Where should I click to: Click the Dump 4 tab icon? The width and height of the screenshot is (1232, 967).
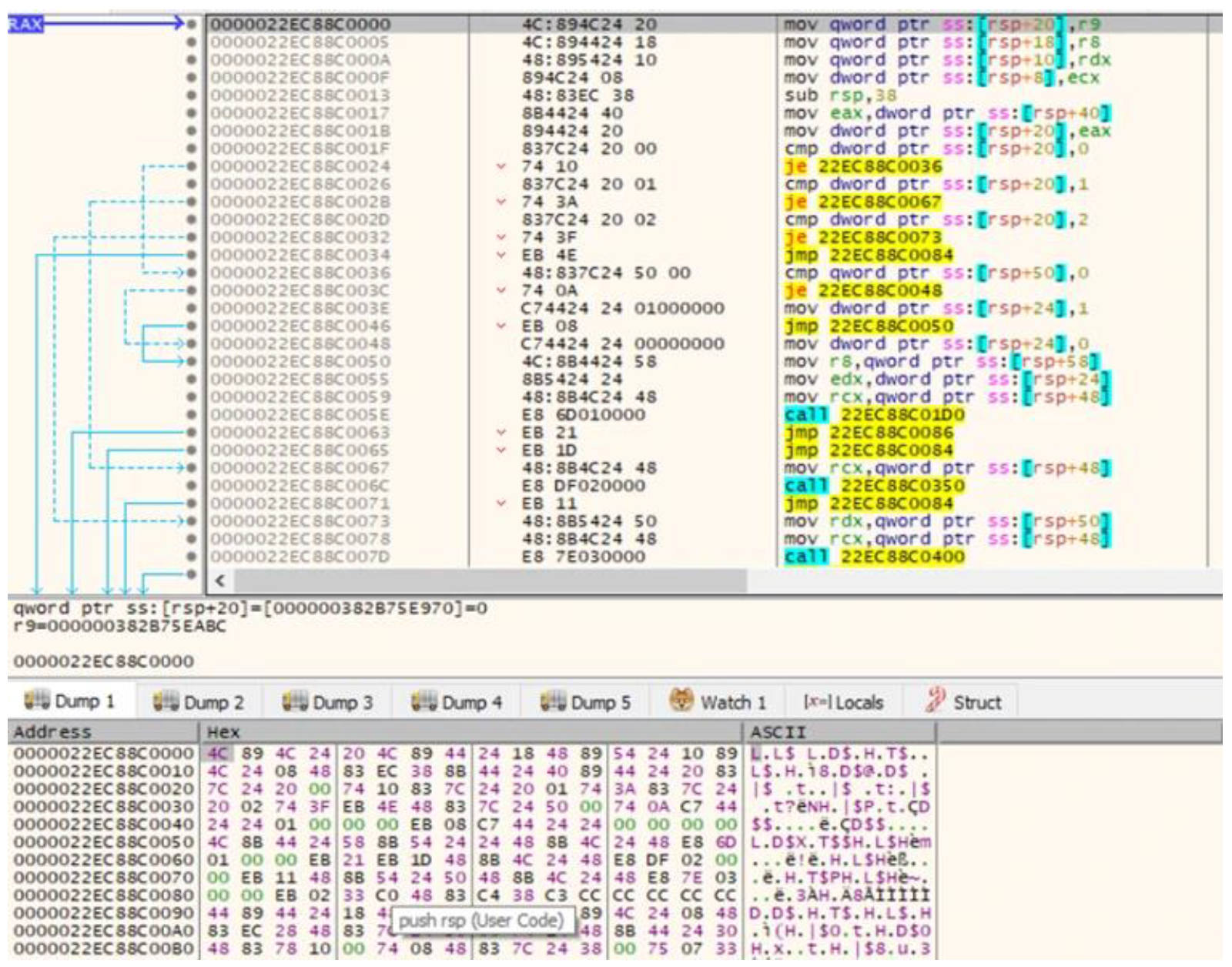pos(423,701)
